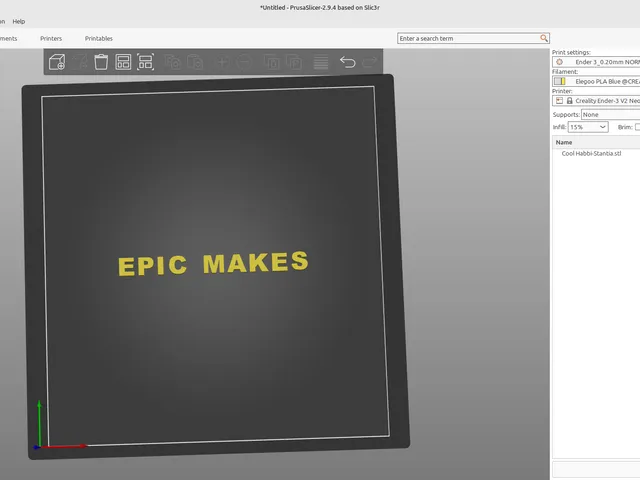Focus the Enter a search term field
Viewport: 640px width, 480px height.
(473, 38)
